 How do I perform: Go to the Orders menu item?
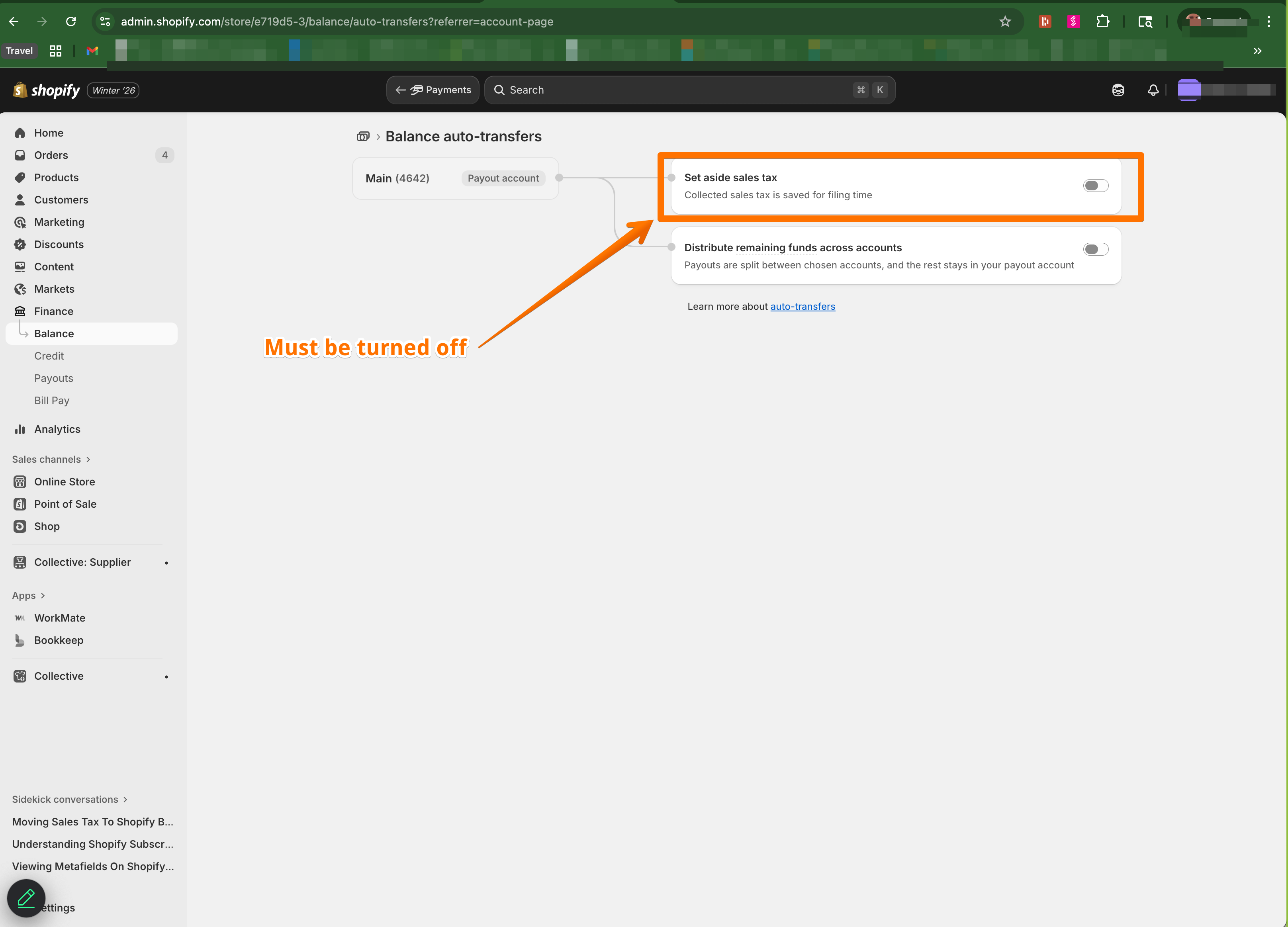51,155
